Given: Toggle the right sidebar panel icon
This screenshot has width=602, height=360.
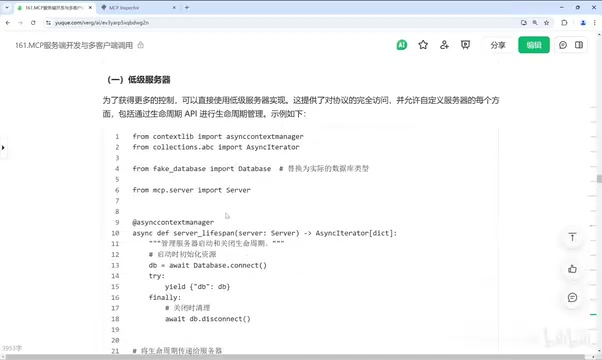Looking at the screenshot, I should (x=579, y=45).
